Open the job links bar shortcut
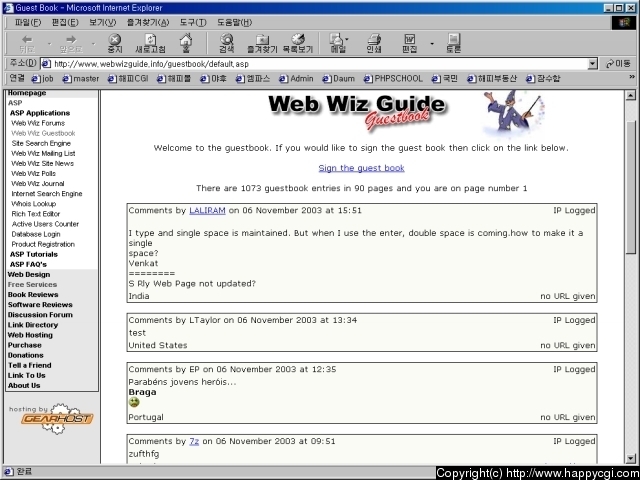 42,78
